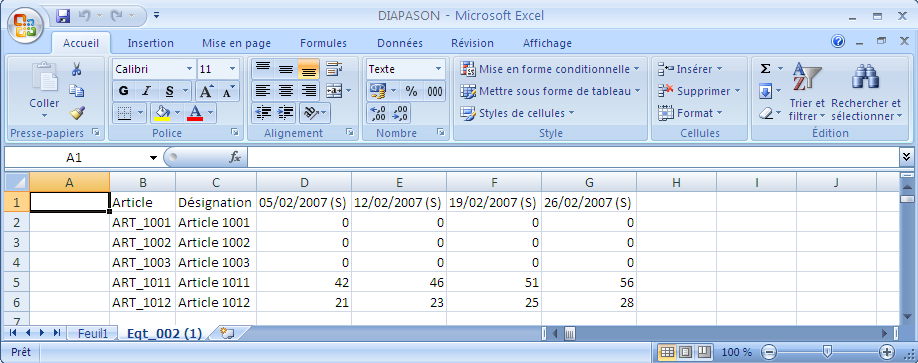918x363 pixels.
Task: Click the Cut scissors icon
Action: point(76,70)
